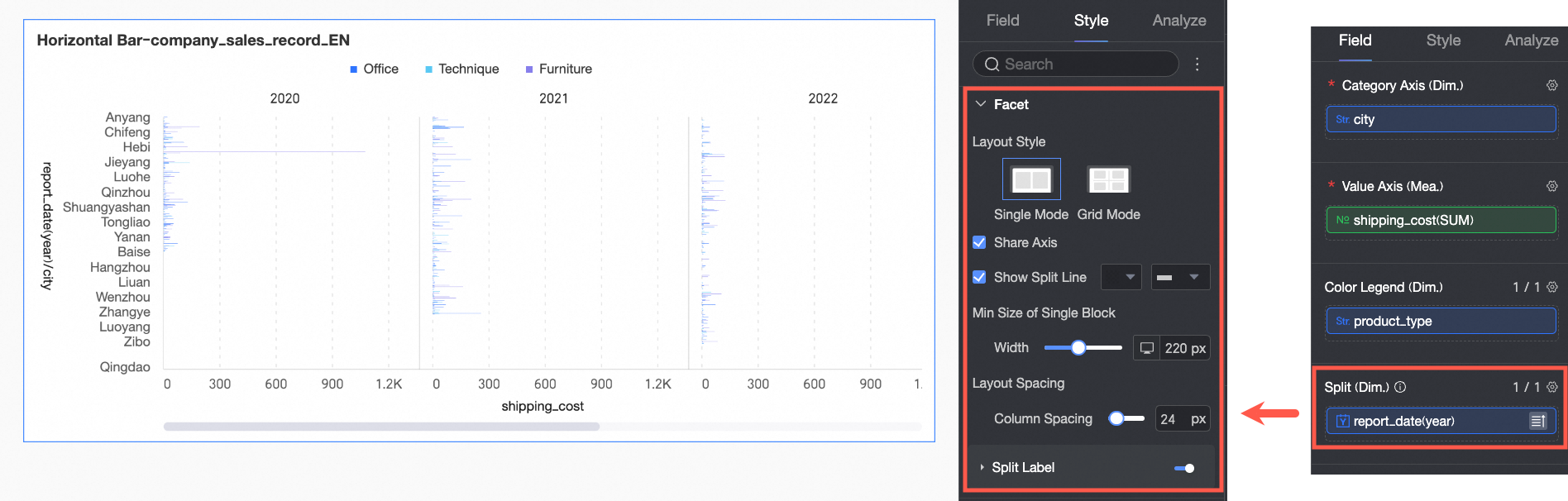The image size is (1568, 501).
Task: Click the chart title Horizontal Bar-company_sales_record_EN
Action: coord(194,41)
